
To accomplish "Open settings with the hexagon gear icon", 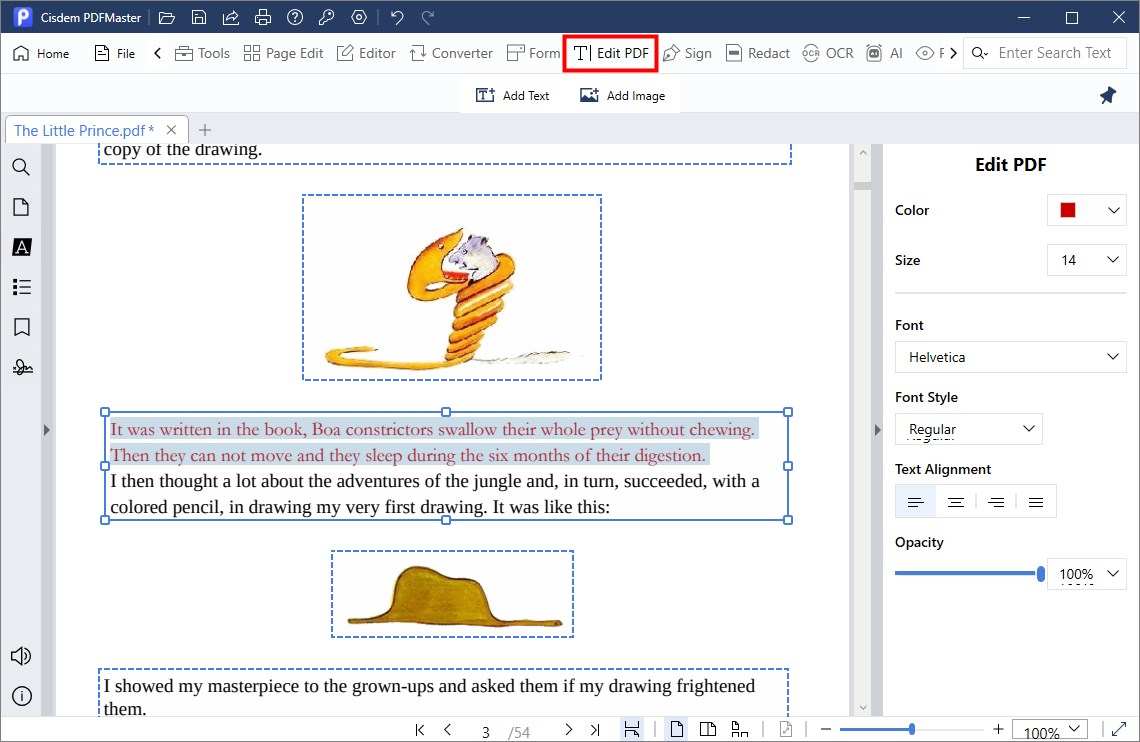I will point(358,17).
